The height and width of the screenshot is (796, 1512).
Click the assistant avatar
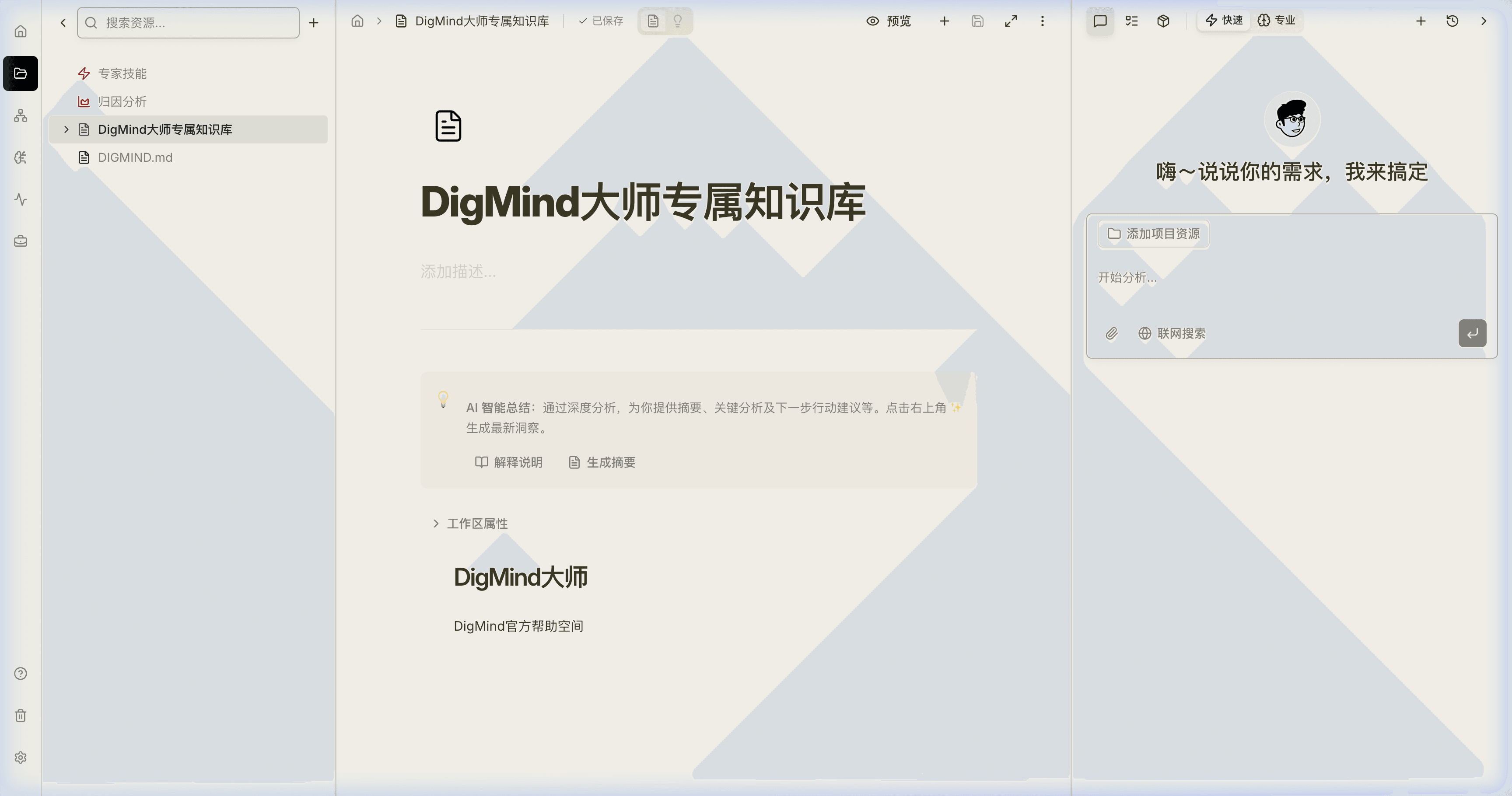[x=1292, y=119]
